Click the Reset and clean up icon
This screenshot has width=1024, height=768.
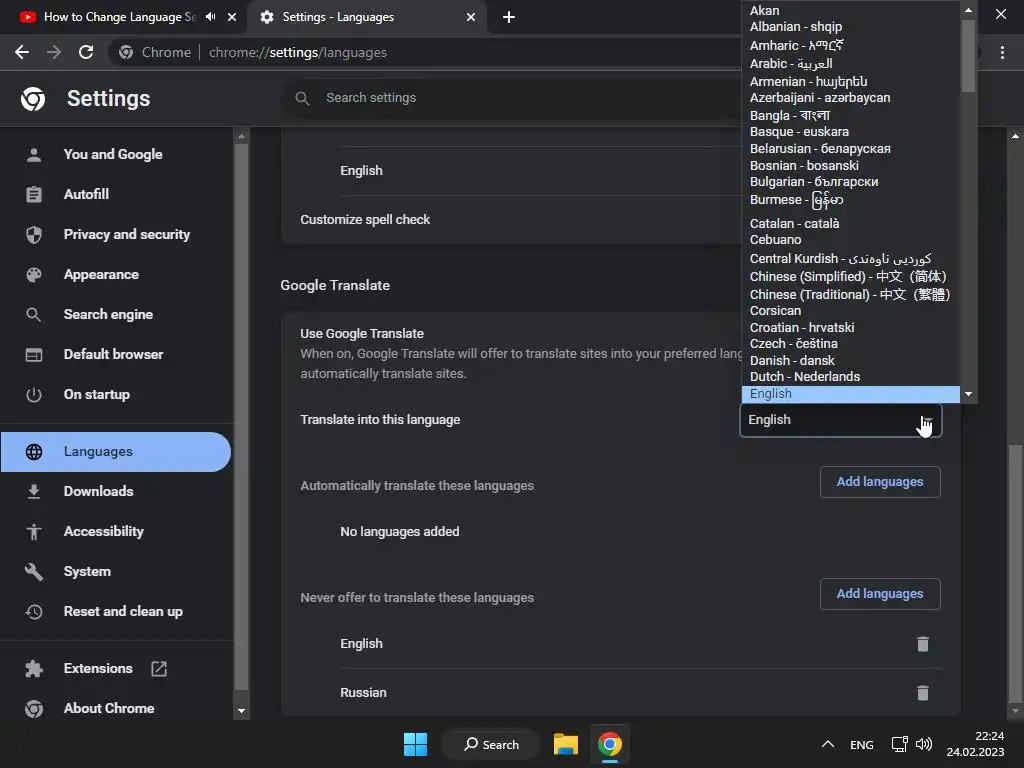(33, 612)
